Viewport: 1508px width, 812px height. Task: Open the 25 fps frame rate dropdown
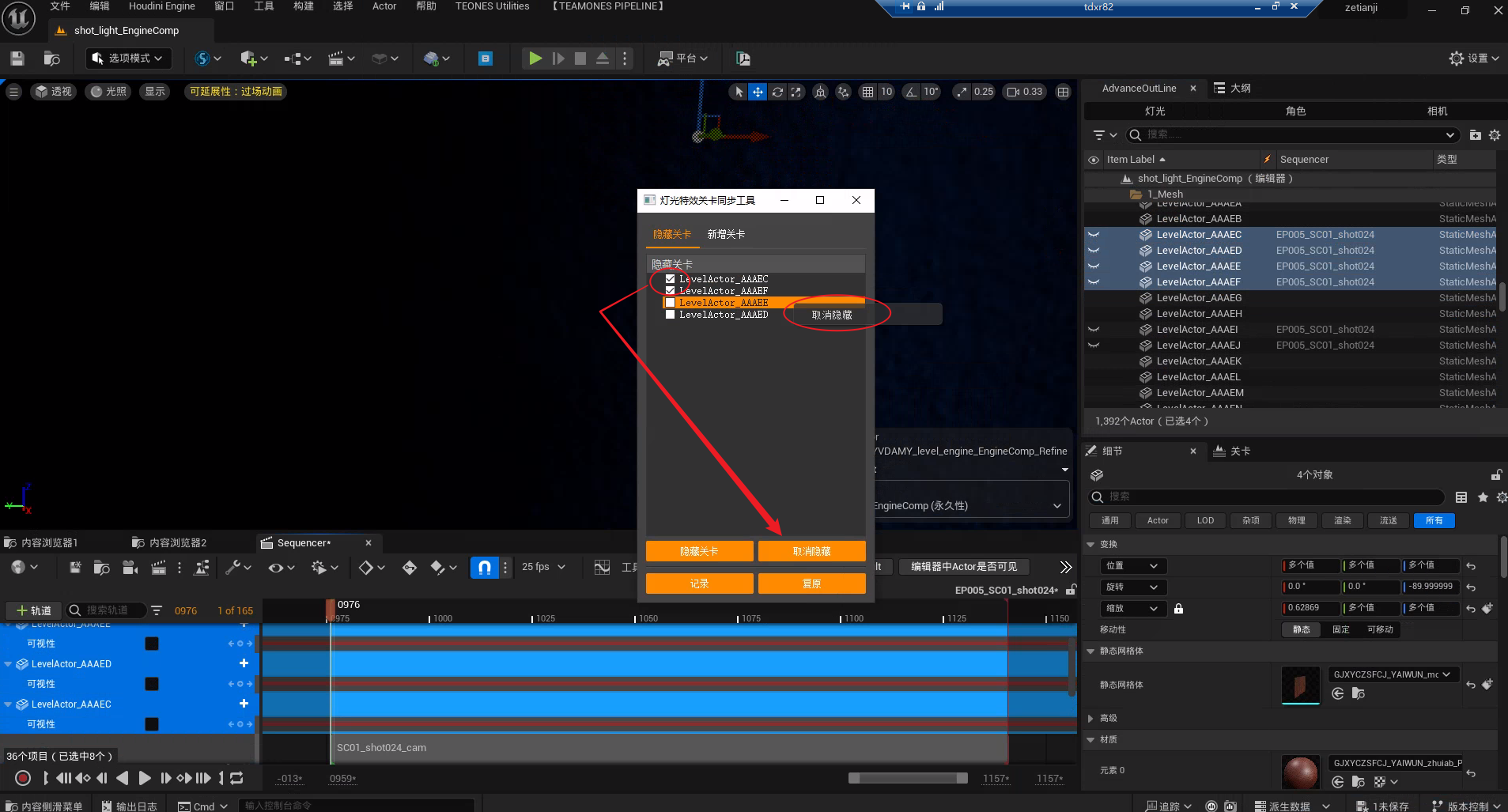(x=543, y=567)
